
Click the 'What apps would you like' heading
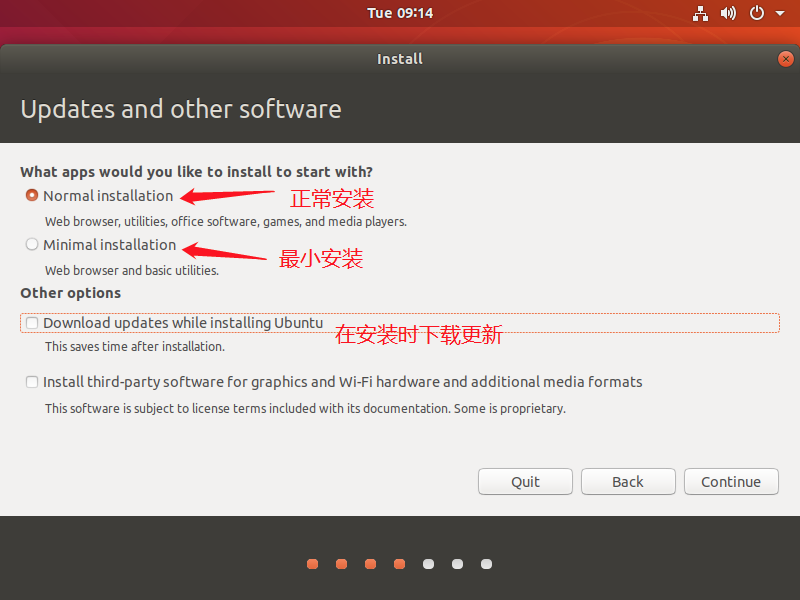point(196,172)
